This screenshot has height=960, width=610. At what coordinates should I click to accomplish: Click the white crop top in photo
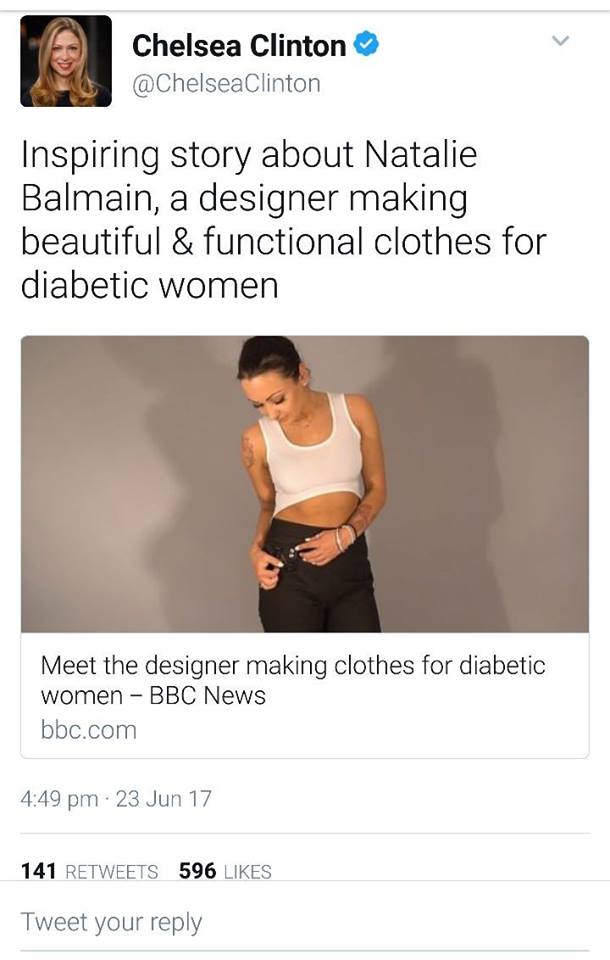tap(312, 456)
